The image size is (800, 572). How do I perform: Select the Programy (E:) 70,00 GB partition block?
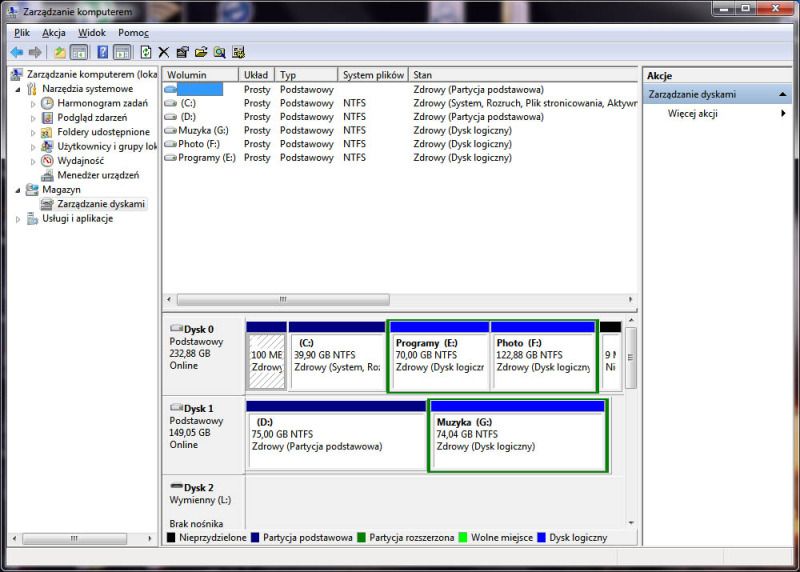[439, 356]
